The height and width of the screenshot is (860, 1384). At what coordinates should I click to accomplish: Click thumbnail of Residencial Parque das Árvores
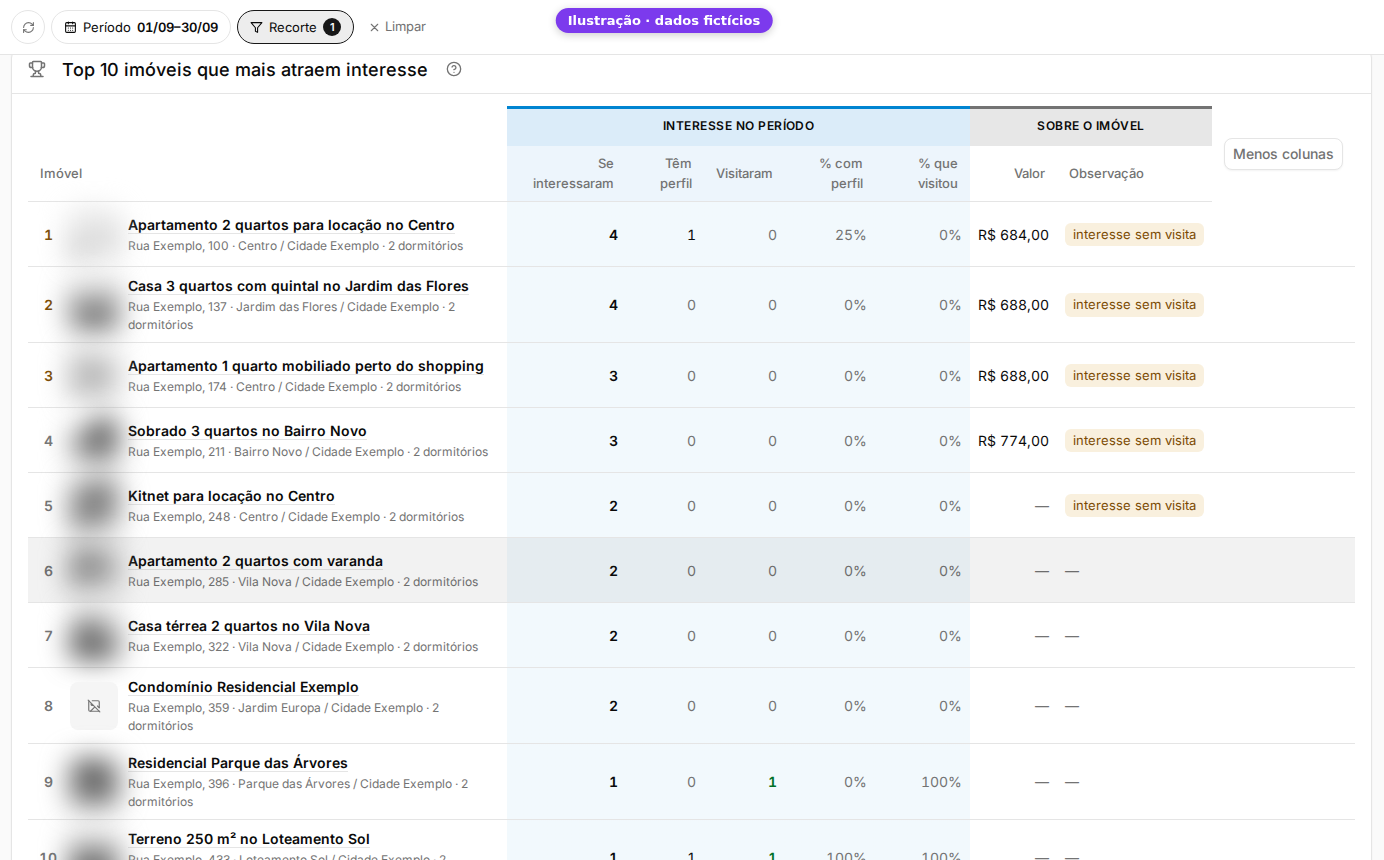(x=94, y=782)
